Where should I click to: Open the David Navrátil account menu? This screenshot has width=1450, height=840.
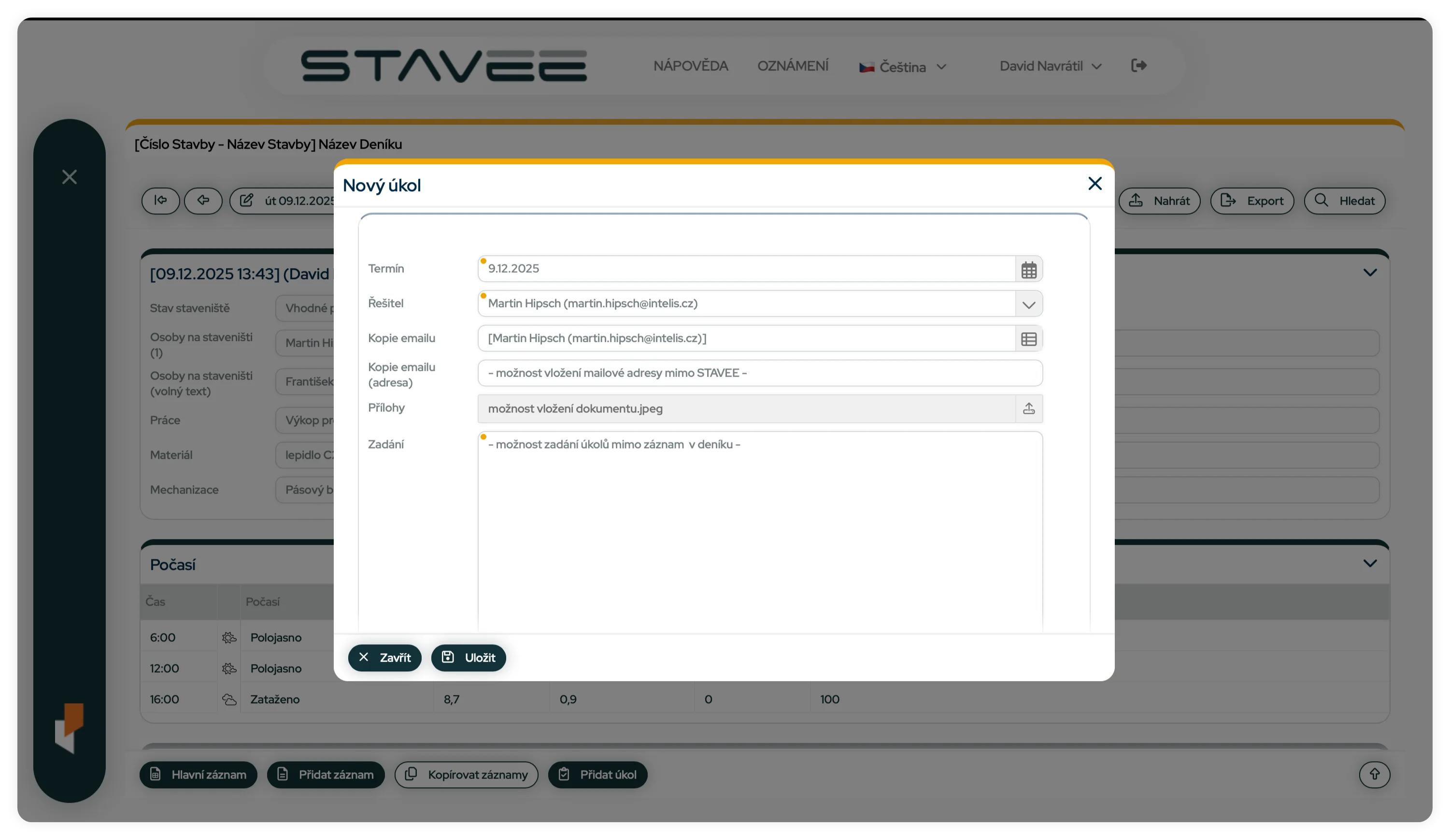click(x=1049, y=66)
